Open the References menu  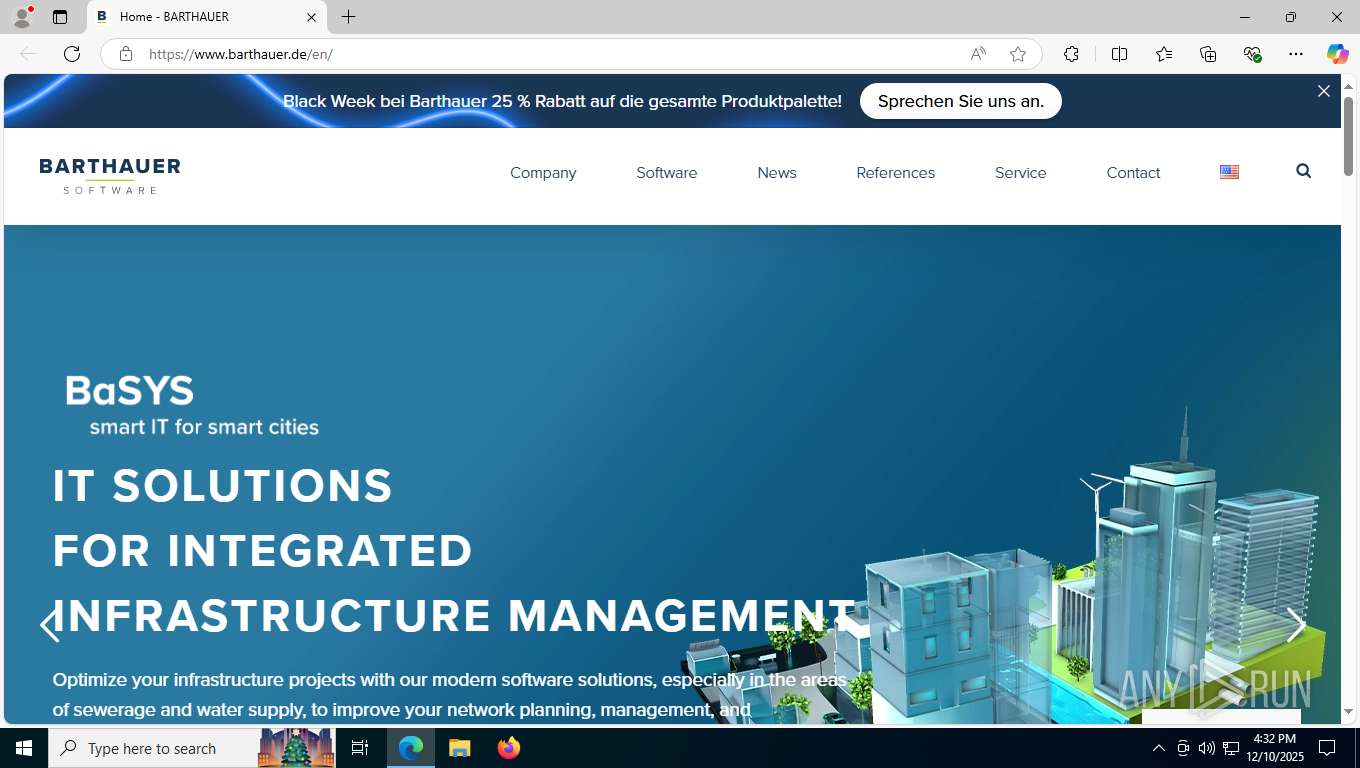tap(895, 173)
